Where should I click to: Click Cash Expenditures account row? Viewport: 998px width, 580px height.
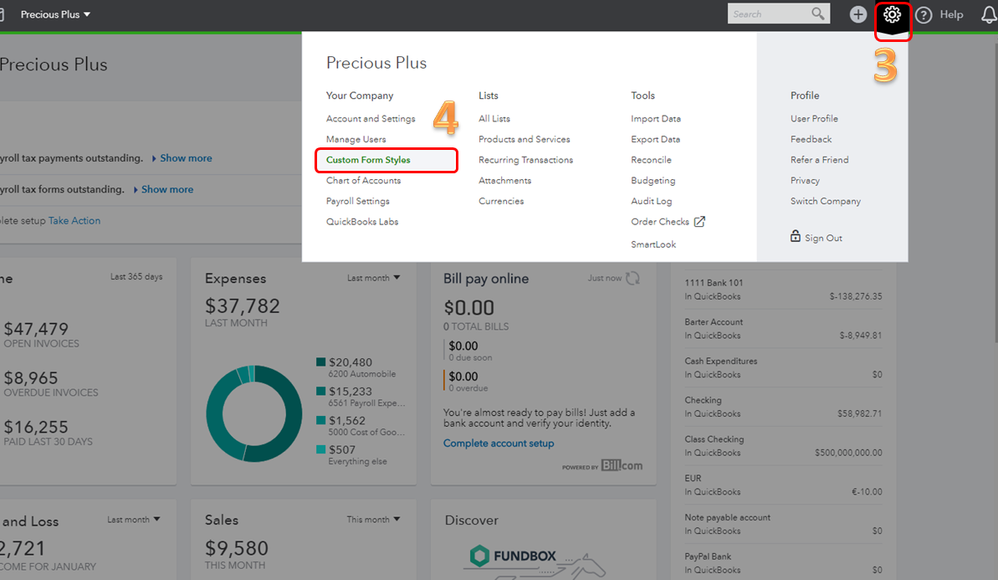pyautogui.click(x=783, y=367)
